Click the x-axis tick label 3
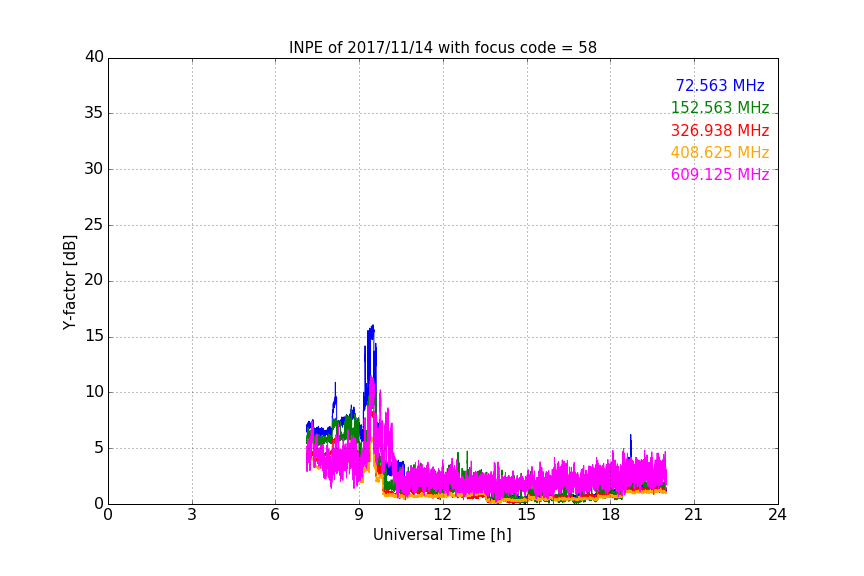This screenshot has width=864, height=576. click(x=192, y=515)
